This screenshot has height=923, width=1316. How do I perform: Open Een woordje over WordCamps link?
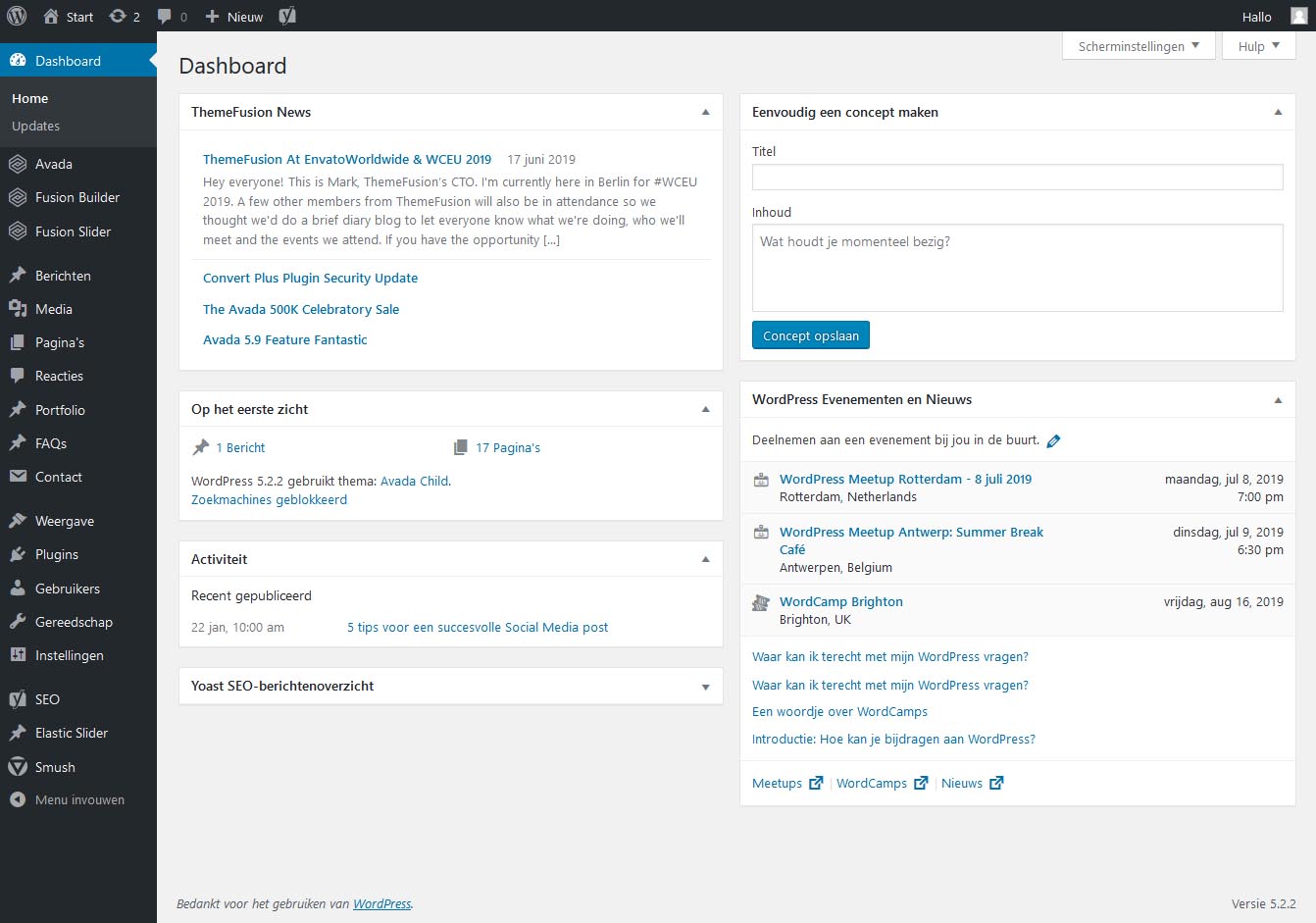[839, 711]
